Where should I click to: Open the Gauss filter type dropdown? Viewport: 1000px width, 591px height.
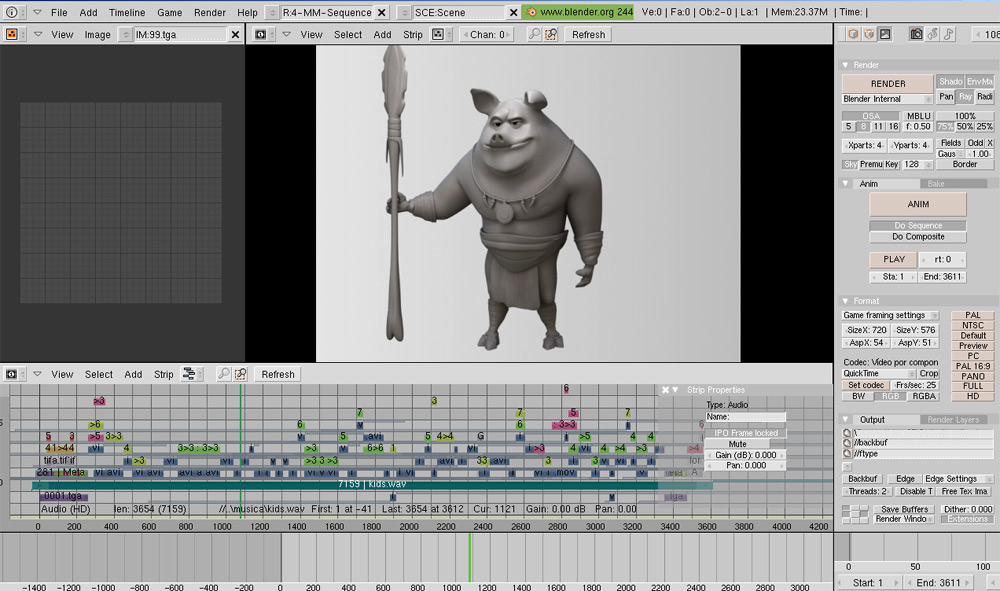pos(950,154)
